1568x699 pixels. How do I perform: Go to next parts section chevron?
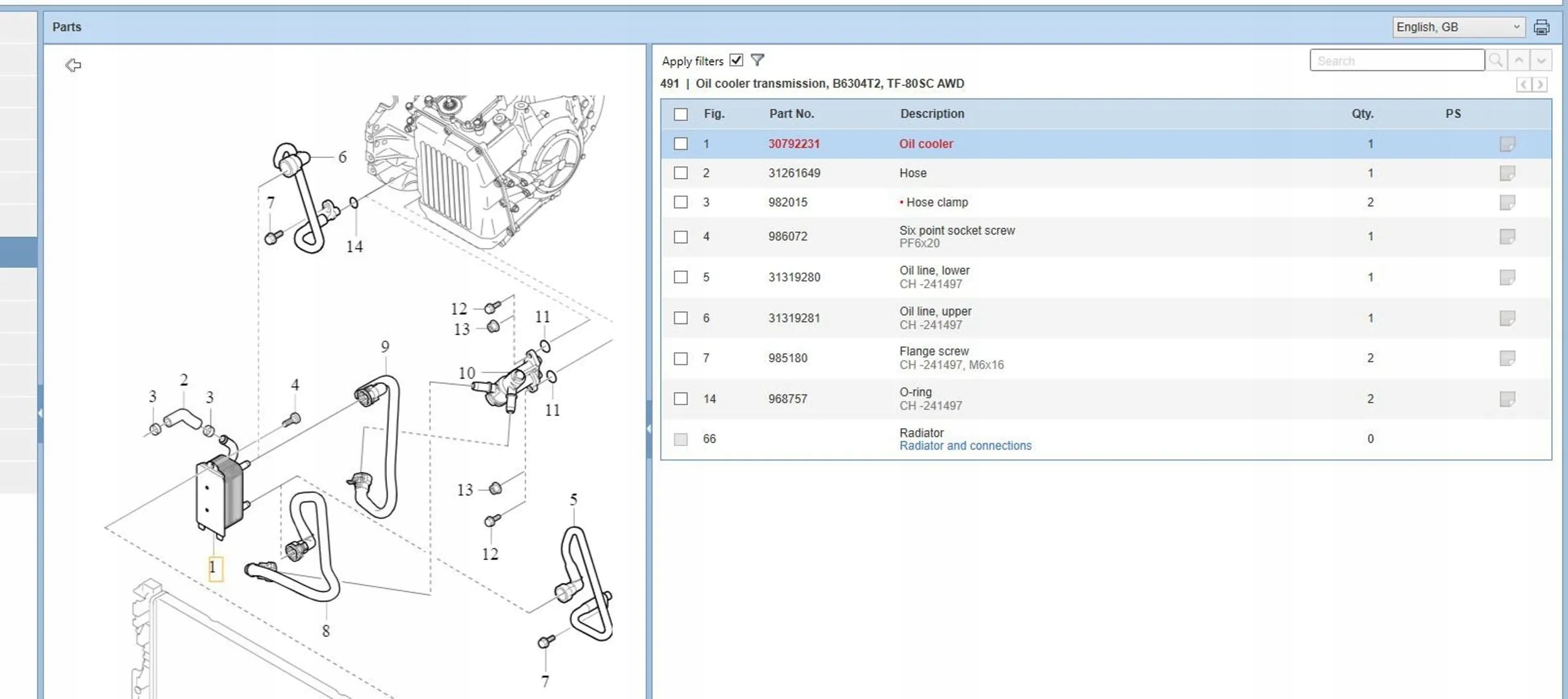point(1540,85)
